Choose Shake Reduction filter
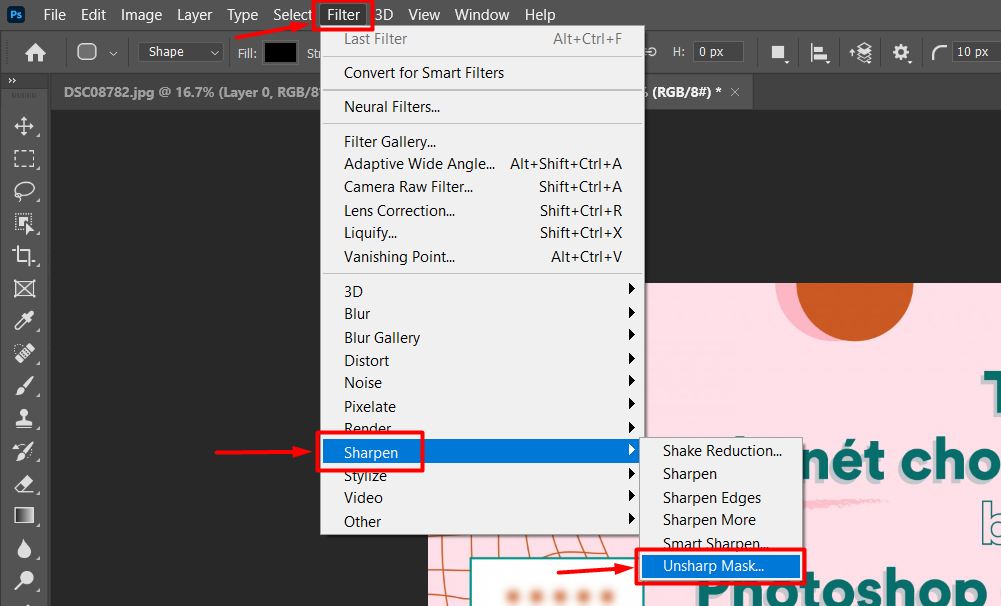 [x=721, y=450]
